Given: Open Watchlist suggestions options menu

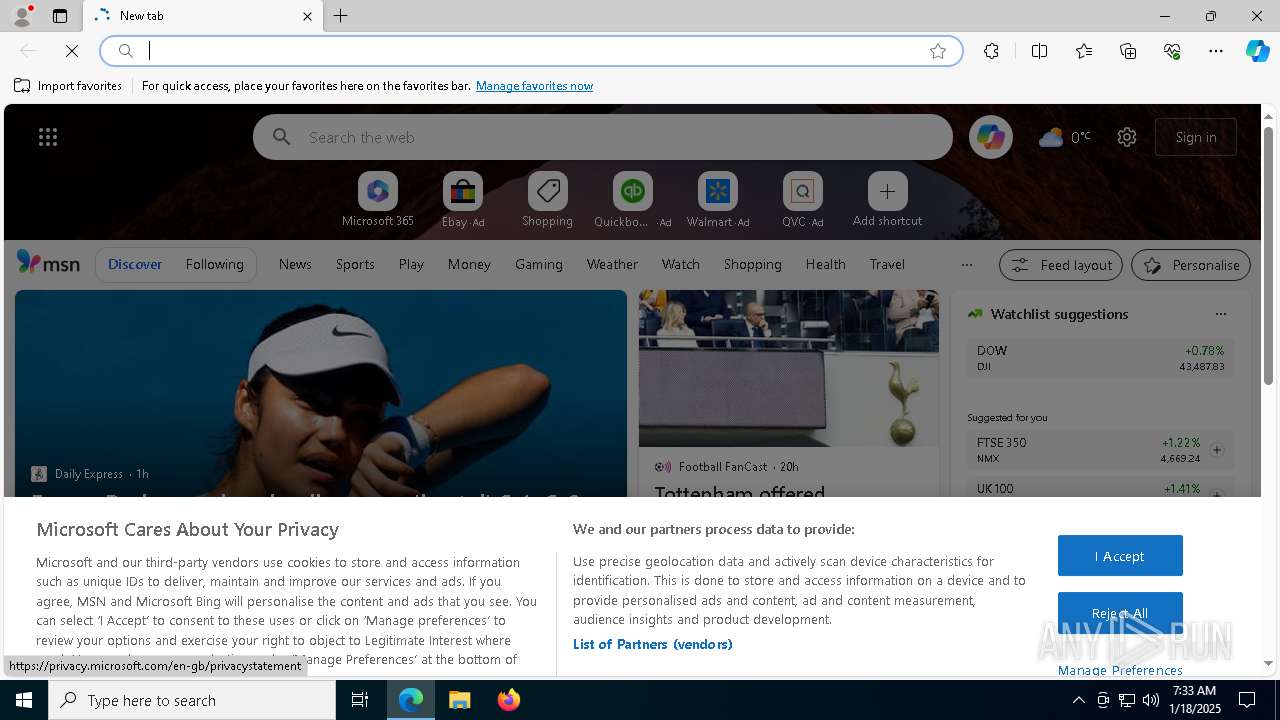Looking at the screenshot, I should [x=1220, y=314].
